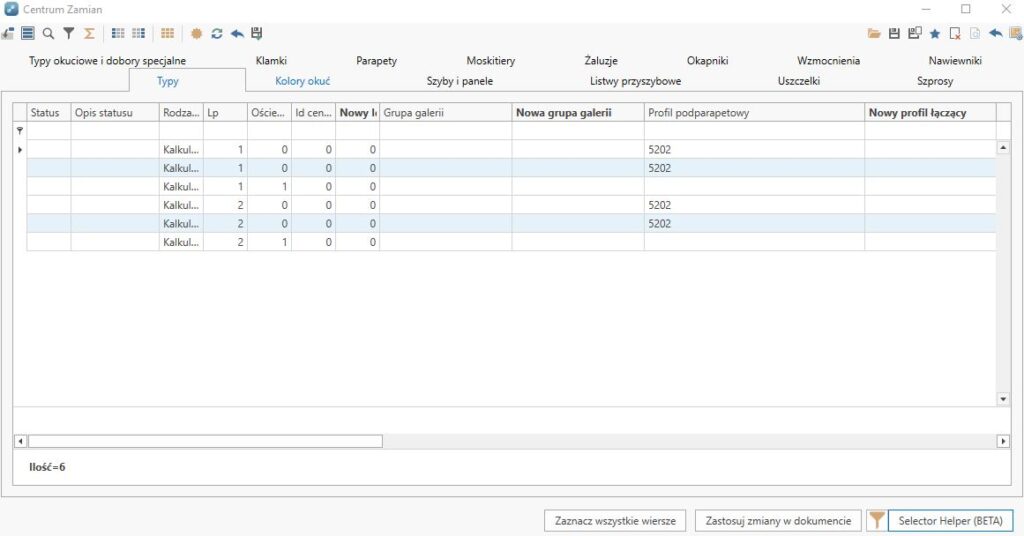Click the orange layout settings icon at far right
This screenshot has width=1024, height=536.
tap(1016, 33)
